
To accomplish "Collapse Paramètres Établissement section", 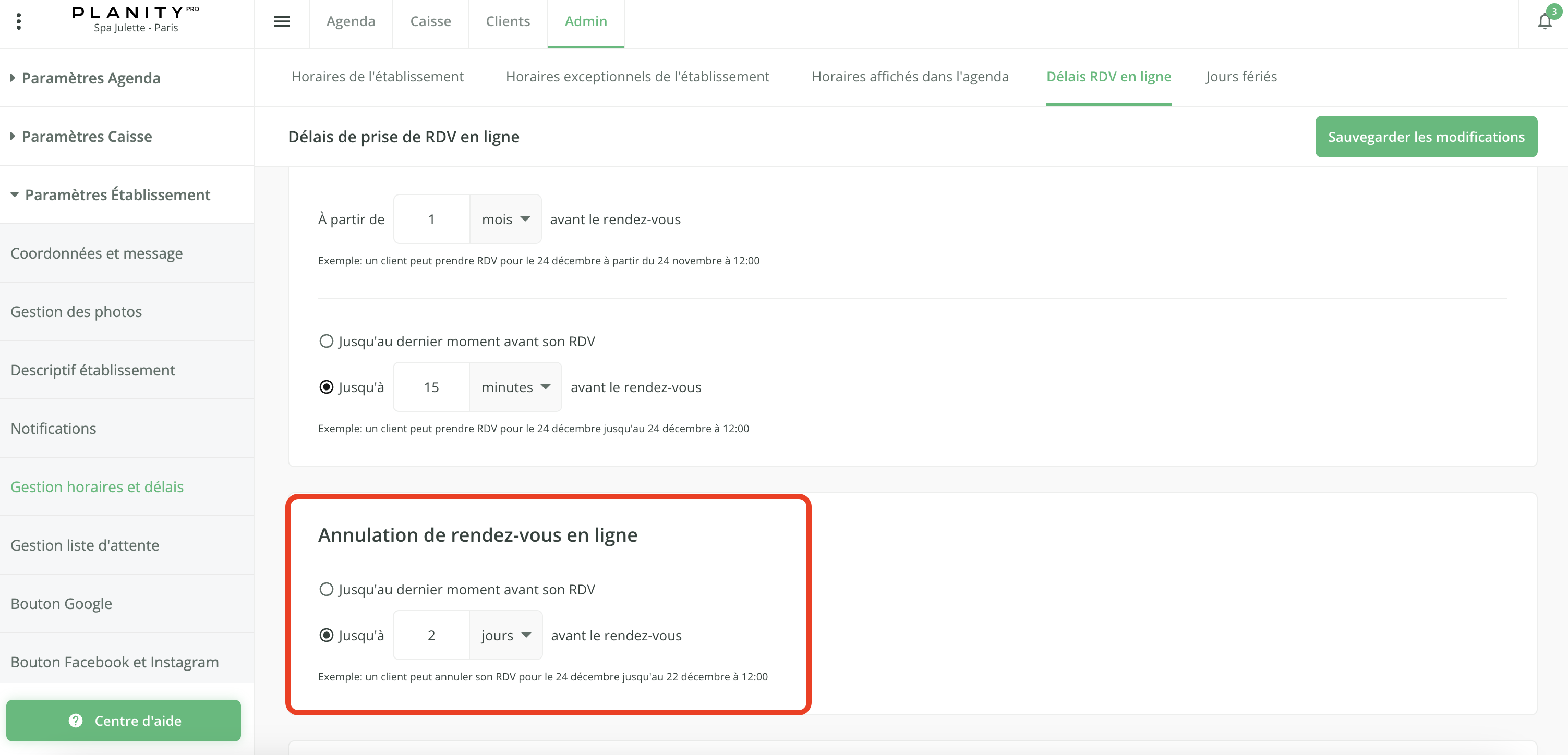I will 117,194.
